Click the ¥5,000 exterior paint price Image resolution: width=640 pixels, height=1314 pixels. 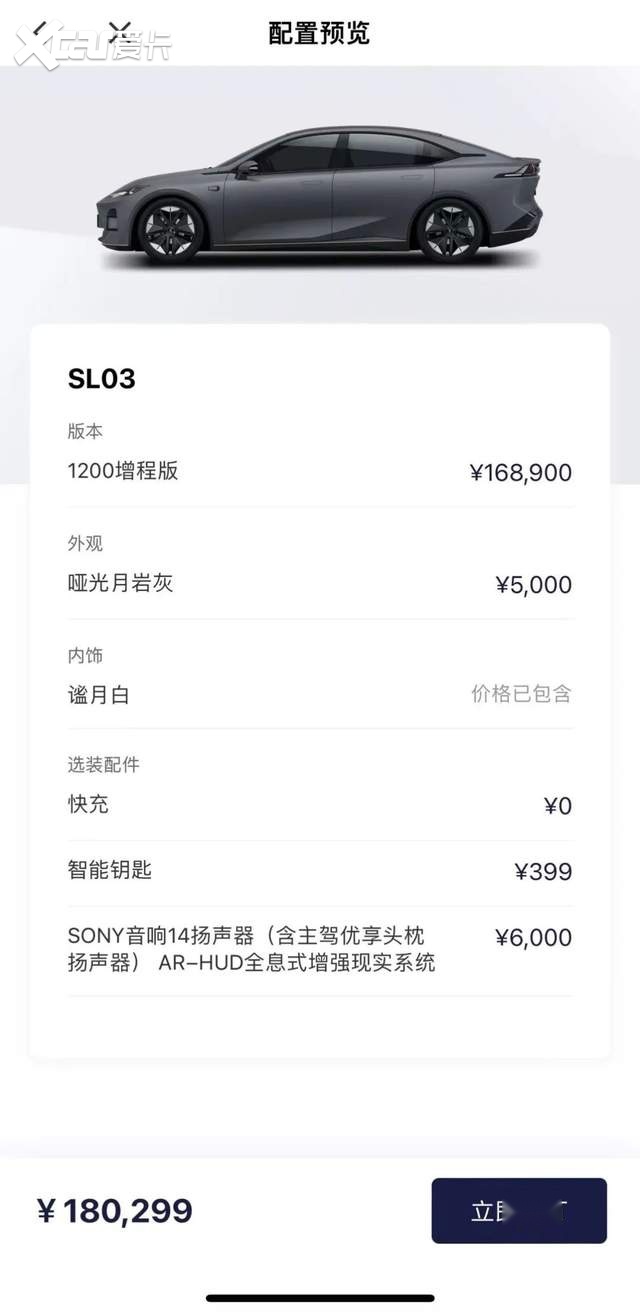tap(534, 585)
